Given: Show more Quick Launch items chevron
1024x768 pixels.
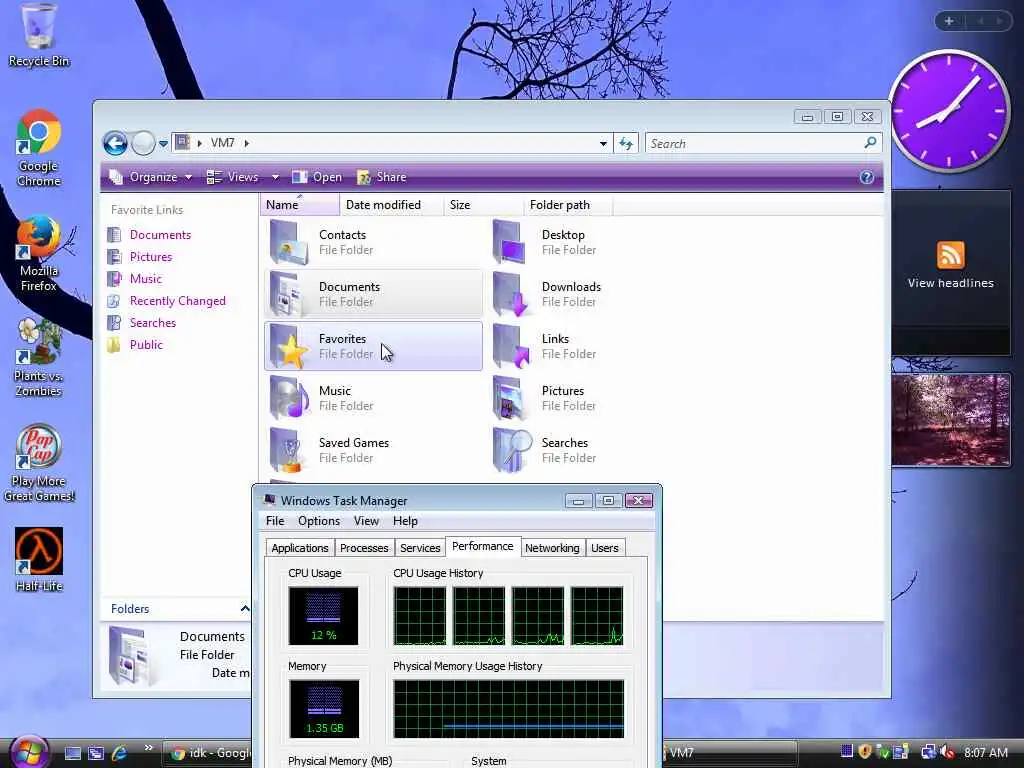Looking at the screenshot, I should click(148, 748).
